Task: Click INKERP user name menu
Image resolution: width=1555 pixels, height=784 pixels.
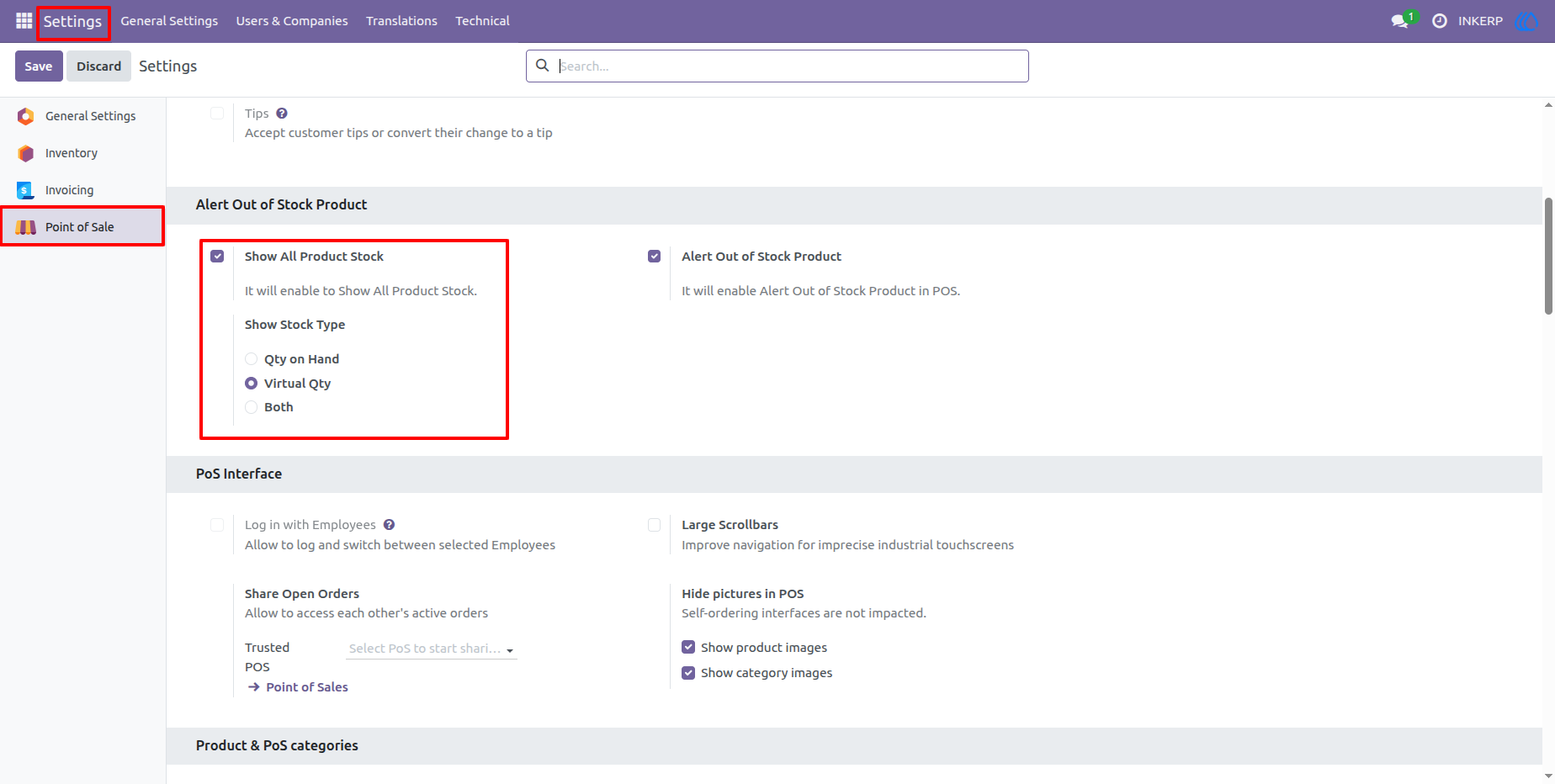Action: point(1480,21)
